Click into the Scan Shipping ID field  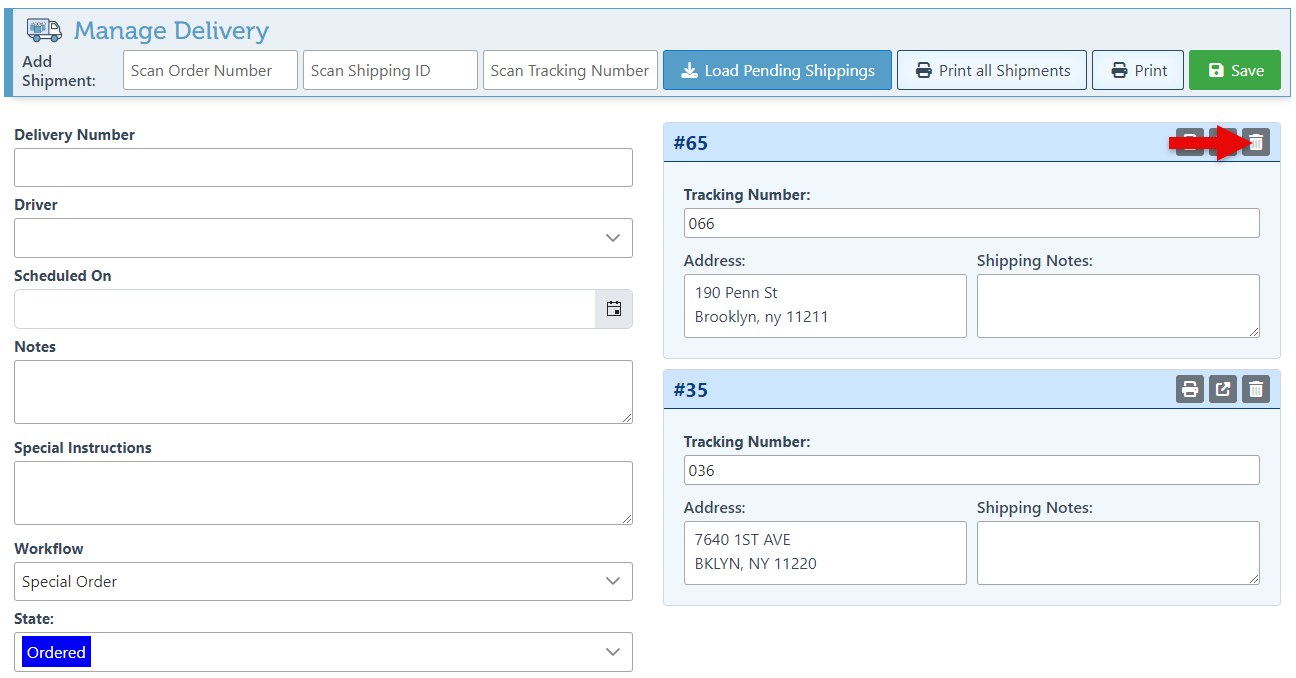[x=390, y=71]
